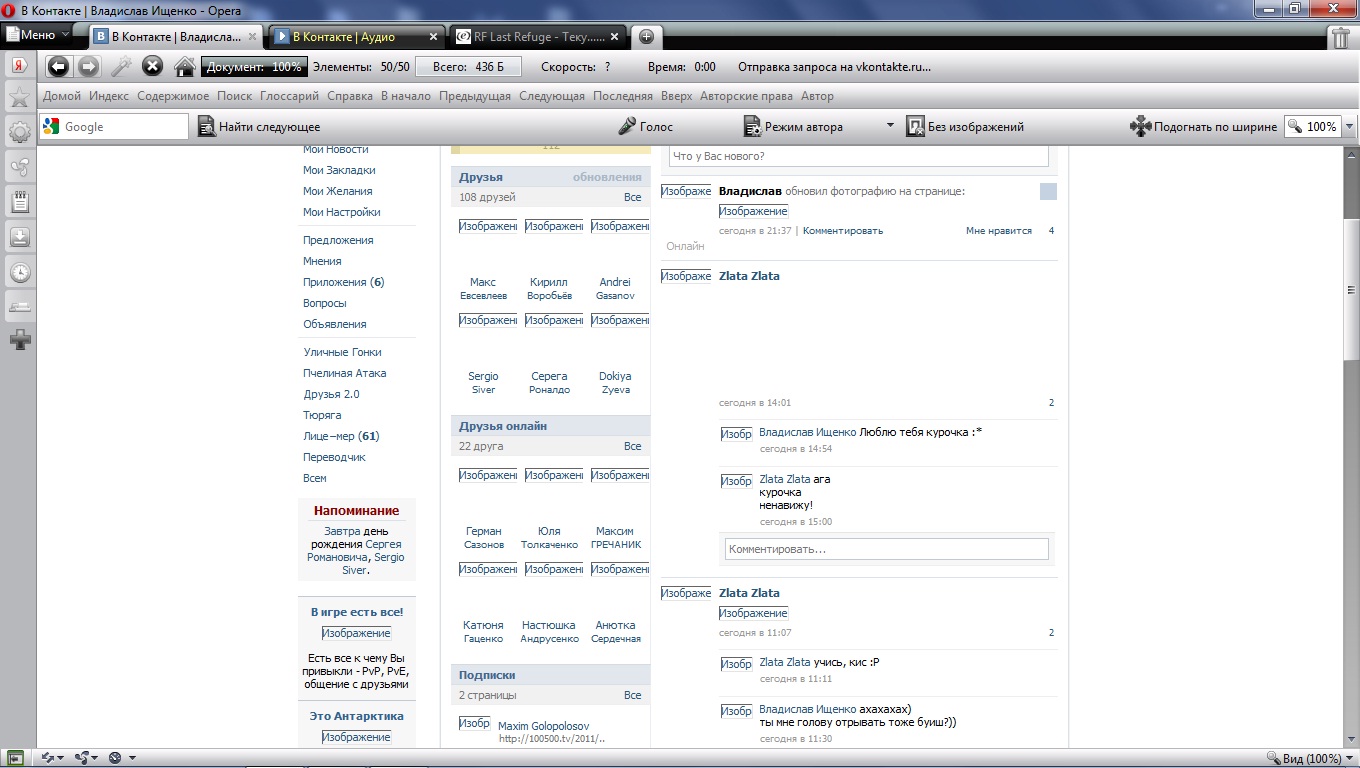Viewport: 1360px width, 768px height.
Task: Expand the Opera Link dropdown arrow
Action: tap(63, 758)
